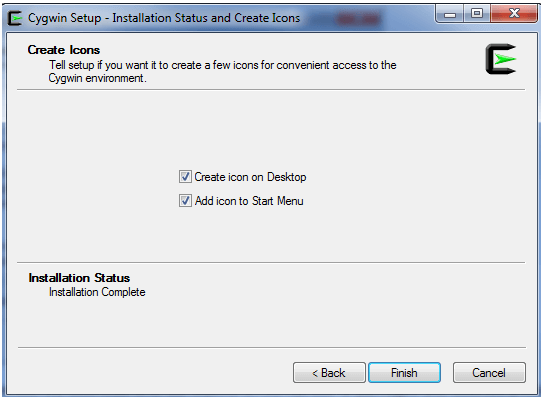
Task: Minimize the Cygwin Setup window
Action: [450, 14]
